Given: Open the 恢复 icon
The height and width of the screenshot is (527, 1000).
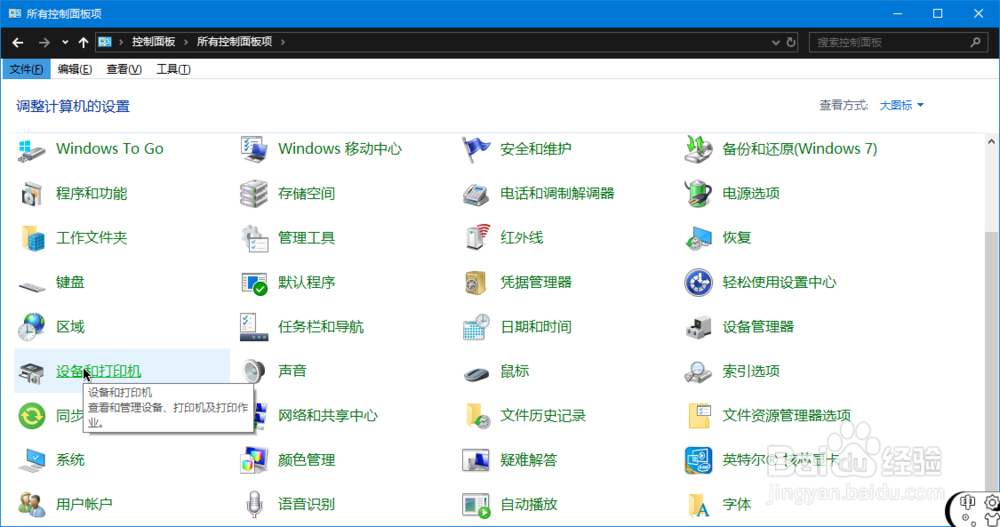Looking at the screenshot, I should 698,238.
